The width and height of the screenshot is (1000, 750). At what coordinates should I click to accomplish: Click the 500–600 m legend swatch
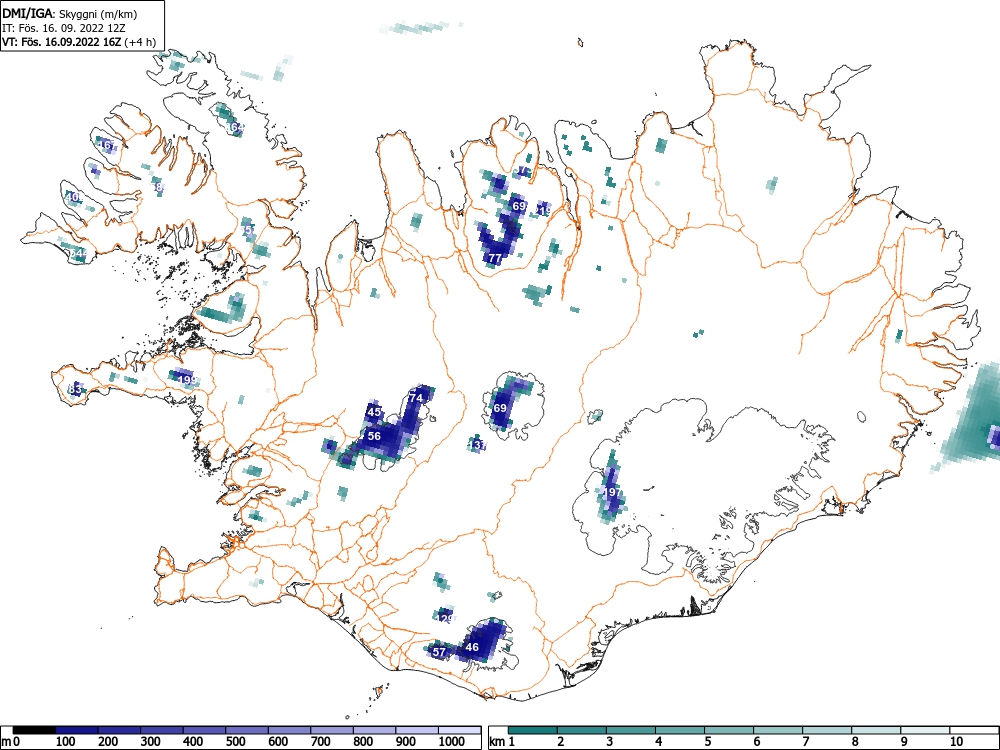[247, 730]
